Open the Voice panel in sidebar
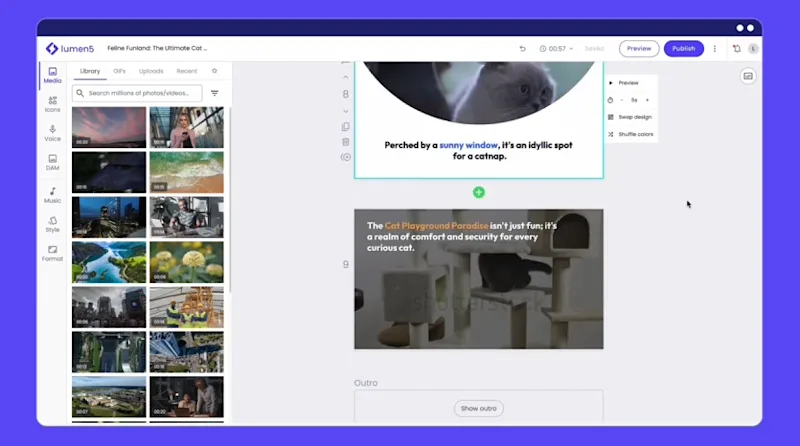This screenshot has height=446, width=800. pos(53,133)
